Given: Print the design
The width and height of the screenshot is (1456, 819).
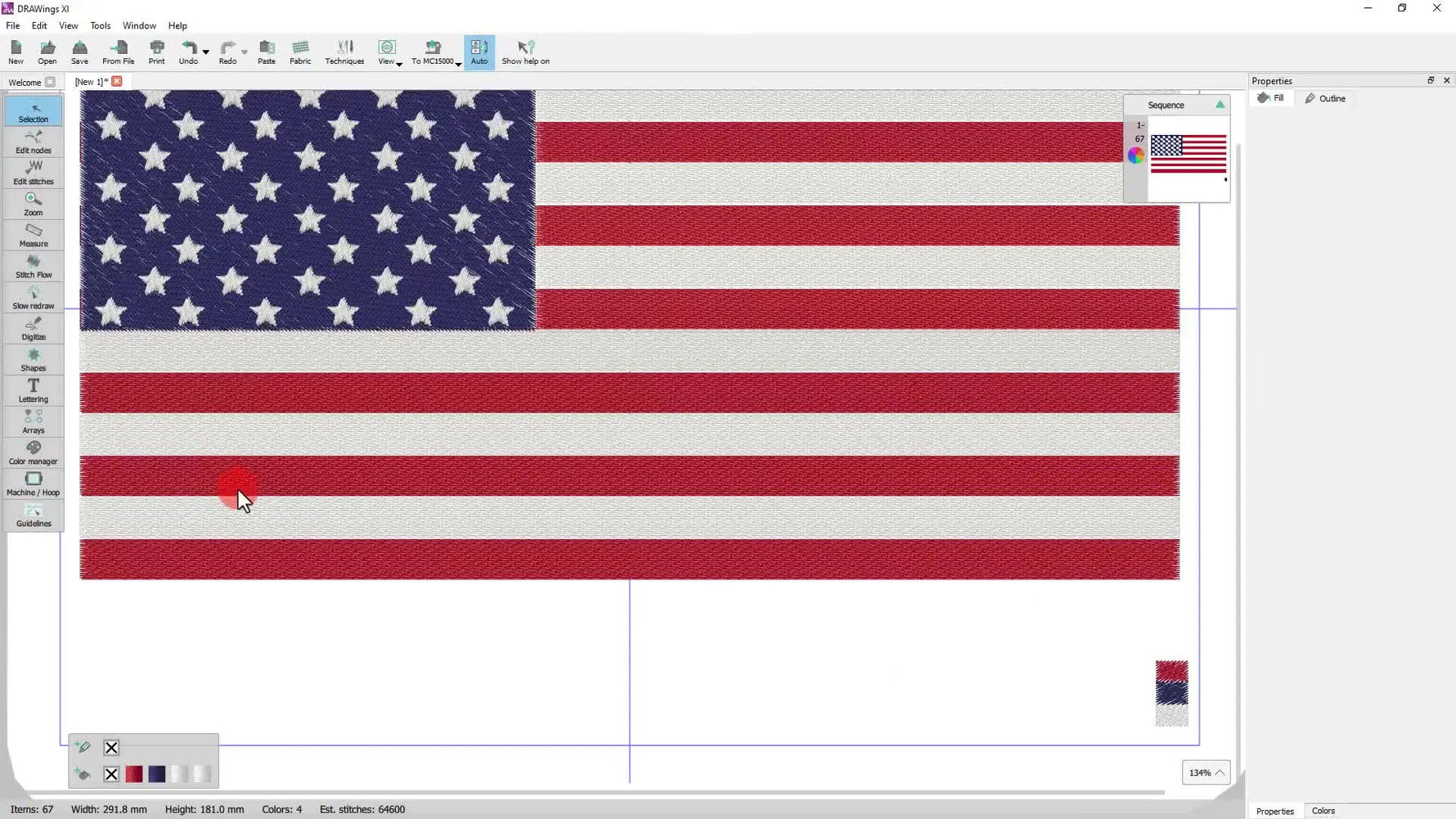Looking at the screenshot, I should pos(156,52).
